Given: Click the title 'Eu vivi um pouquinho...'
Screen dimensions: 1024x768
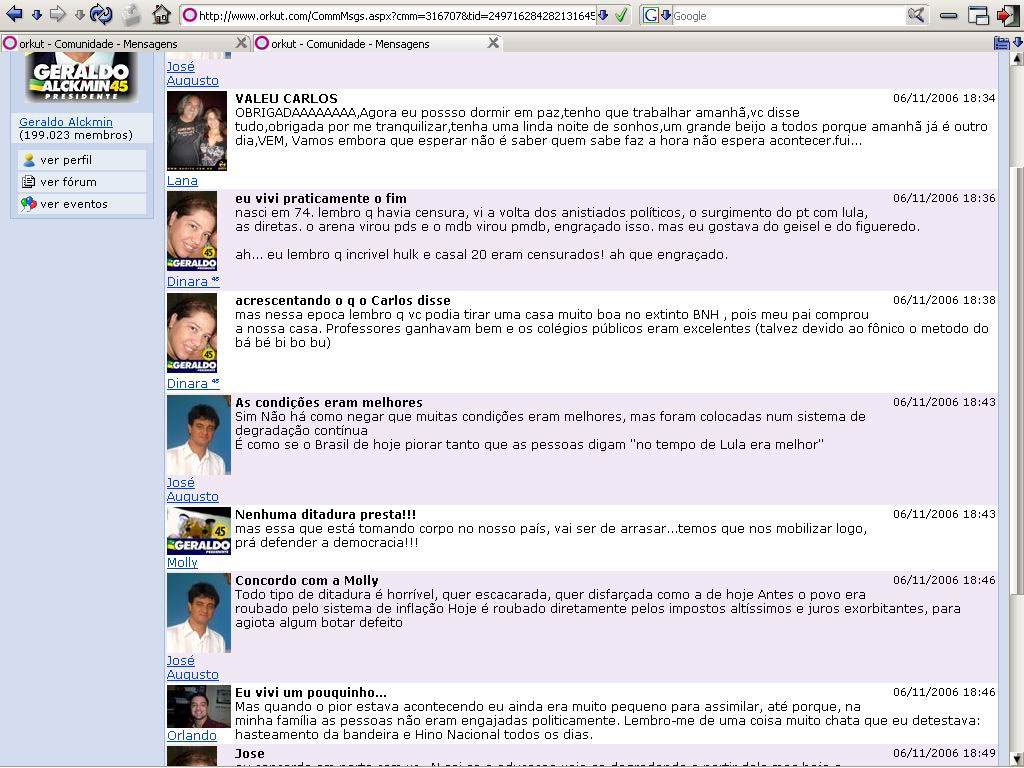Looking at the screenshot, I should coord(311,693).
